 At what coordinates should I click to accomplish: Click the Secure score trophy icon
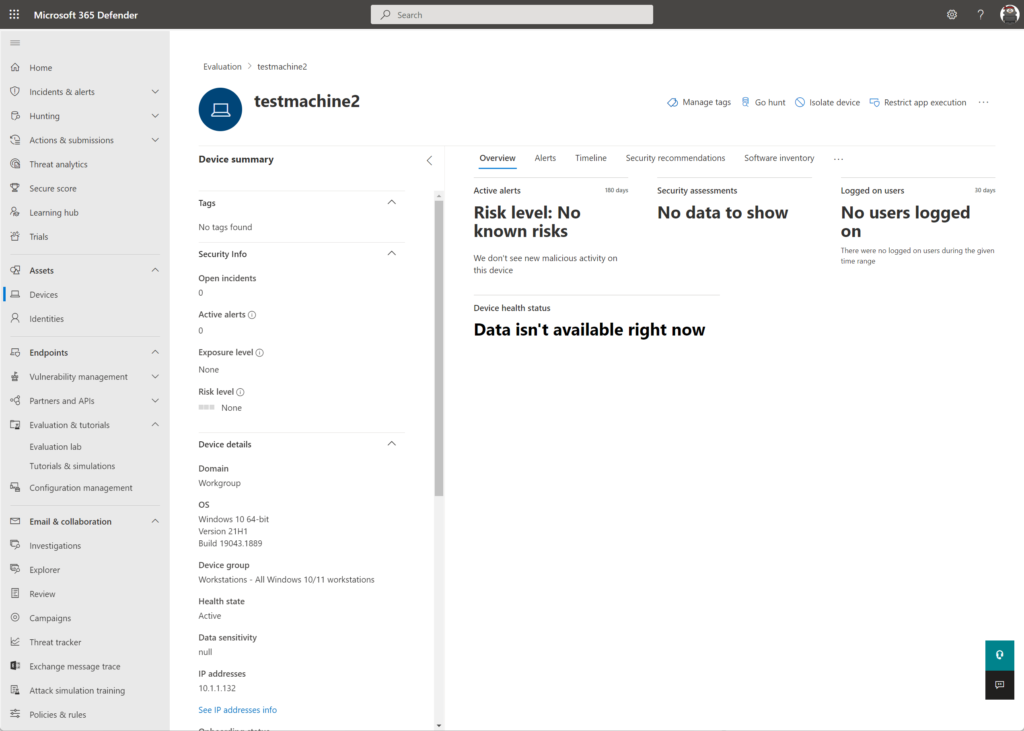tap(15, 188)
